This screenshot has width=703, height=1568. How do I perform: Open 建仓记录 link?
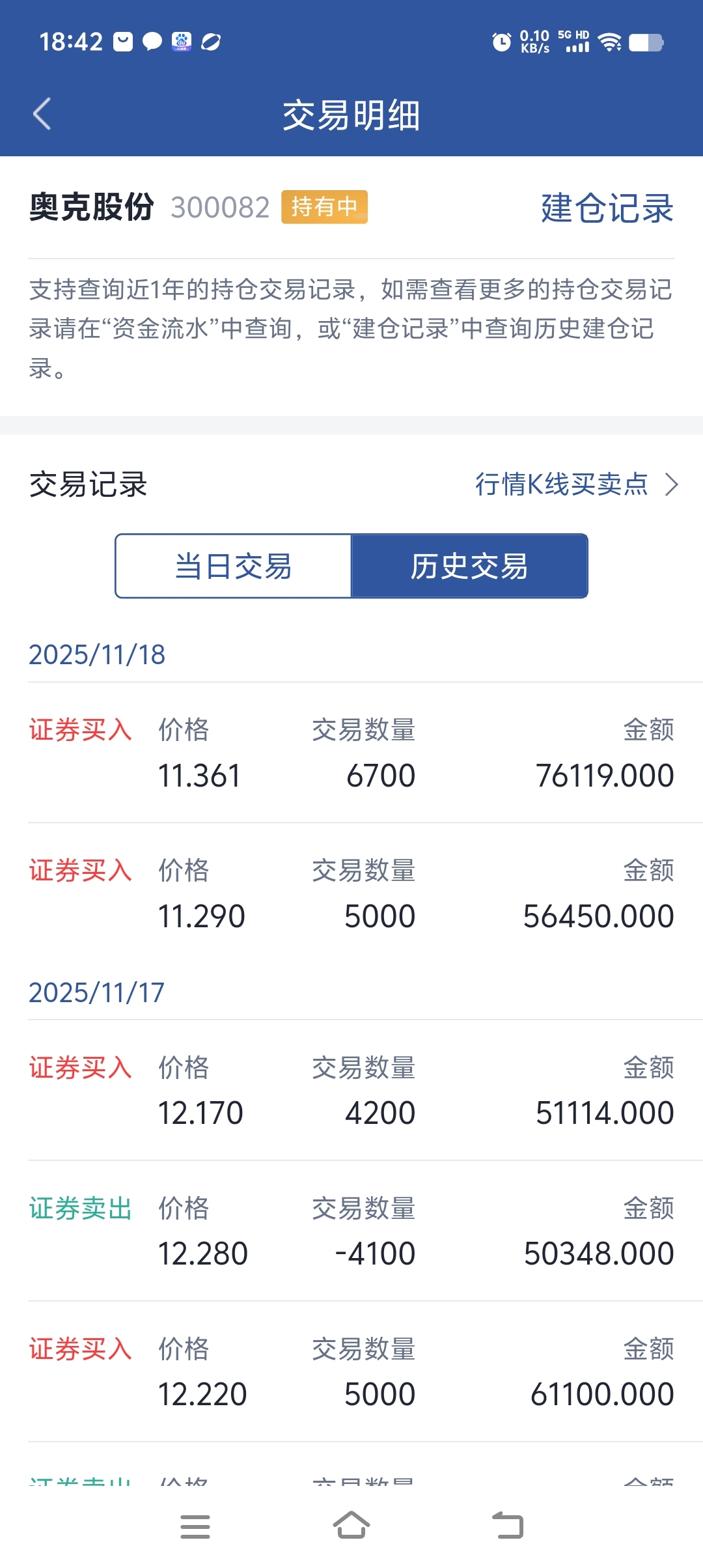point(607,208)
